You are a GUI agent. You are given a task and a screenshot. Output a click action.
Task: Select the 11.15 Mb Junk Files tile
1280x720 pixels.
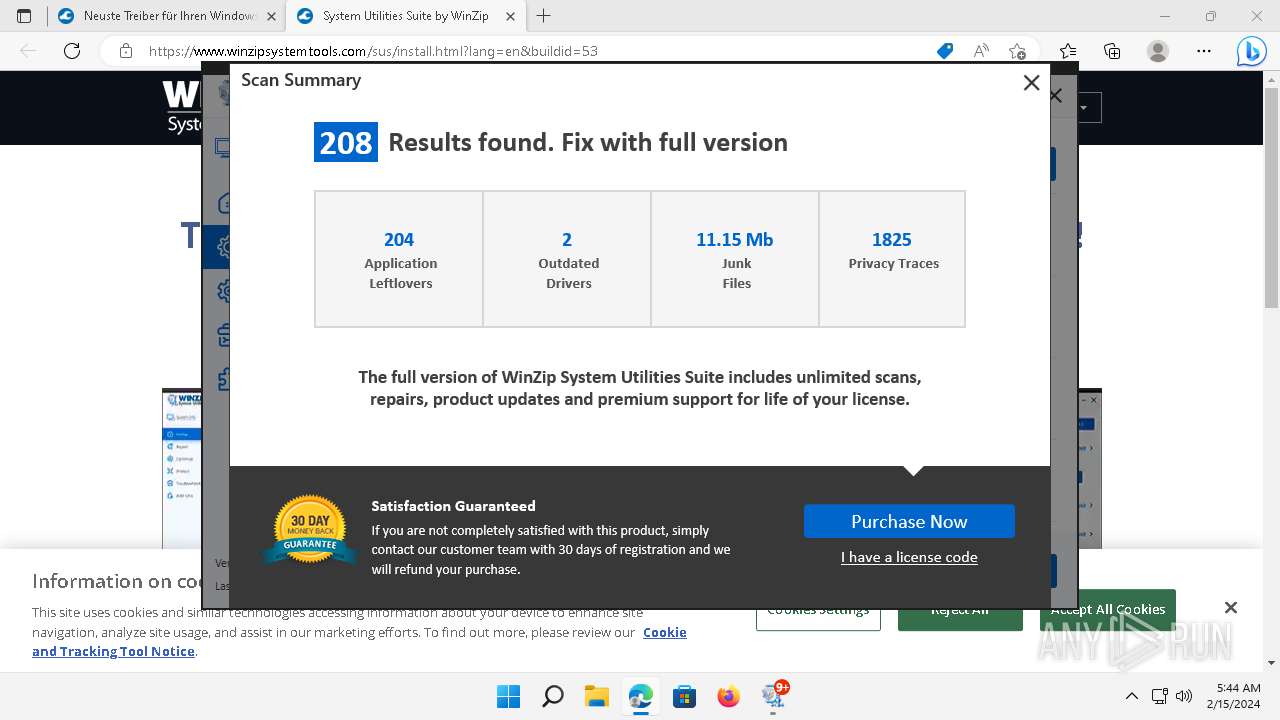tap(735, 259)
